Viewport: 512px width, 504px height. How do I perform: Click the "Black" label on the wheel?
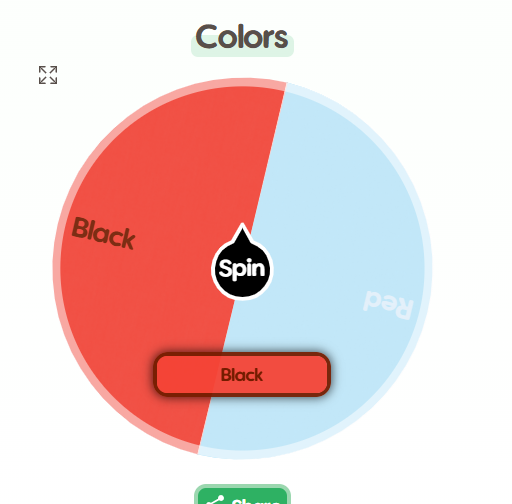coord(104,233)
